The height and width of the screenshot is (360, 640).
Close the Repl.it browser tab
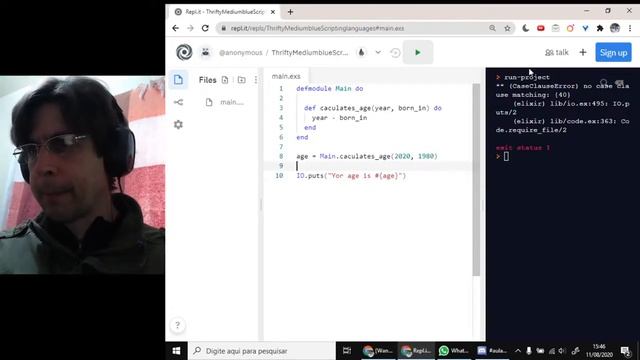point(273,12)
